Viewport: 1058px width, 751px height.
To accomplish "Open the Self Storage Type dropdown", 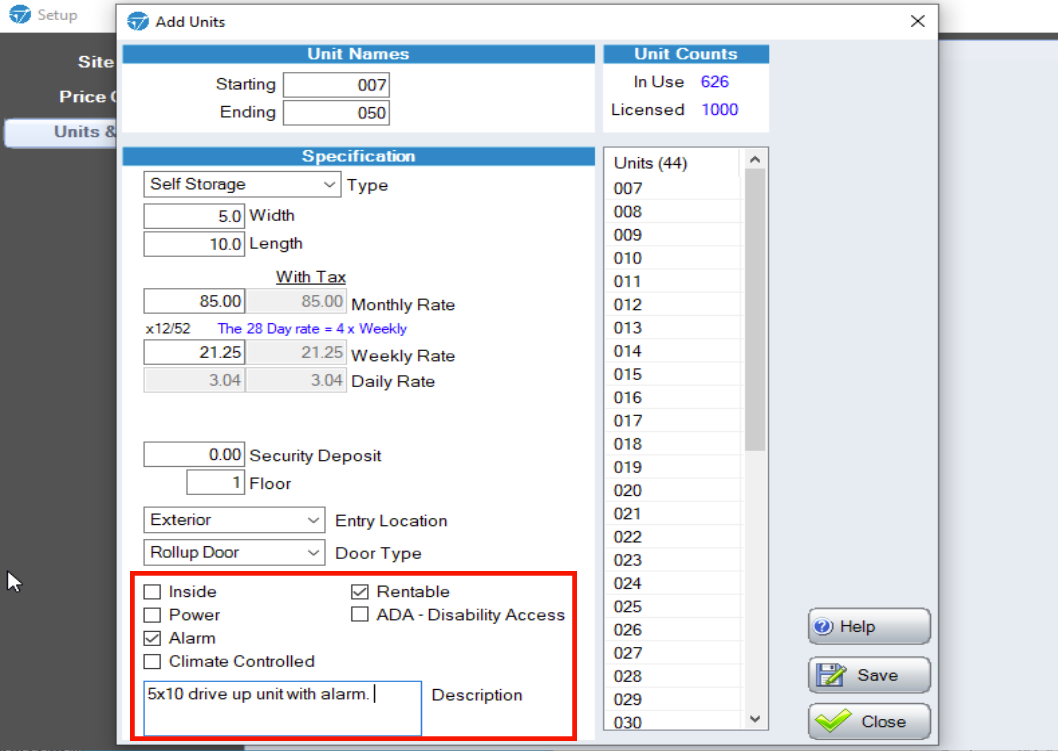I will tap(242, 184).
